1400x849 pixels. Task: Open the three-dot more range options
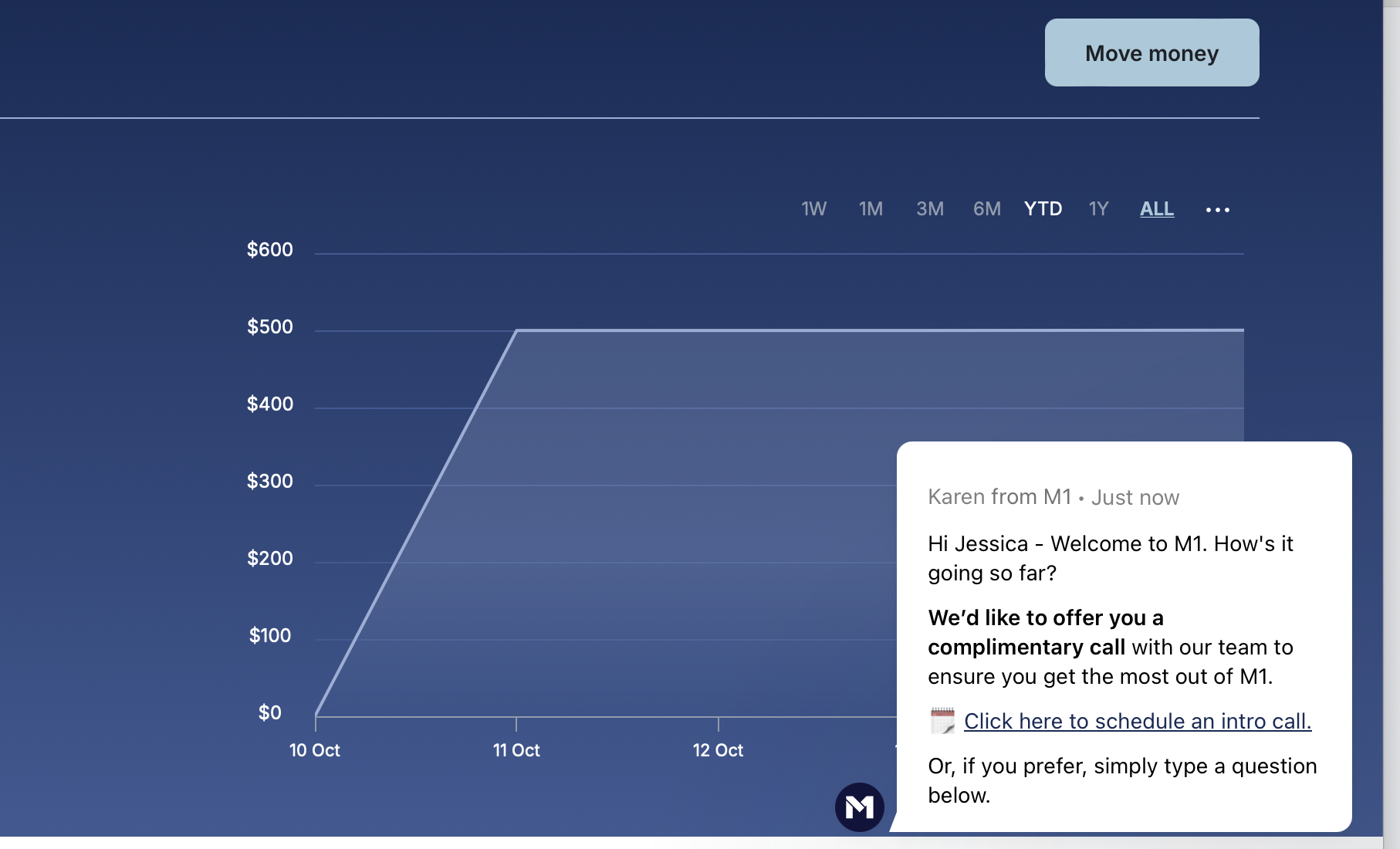(x=1218, y=210)
